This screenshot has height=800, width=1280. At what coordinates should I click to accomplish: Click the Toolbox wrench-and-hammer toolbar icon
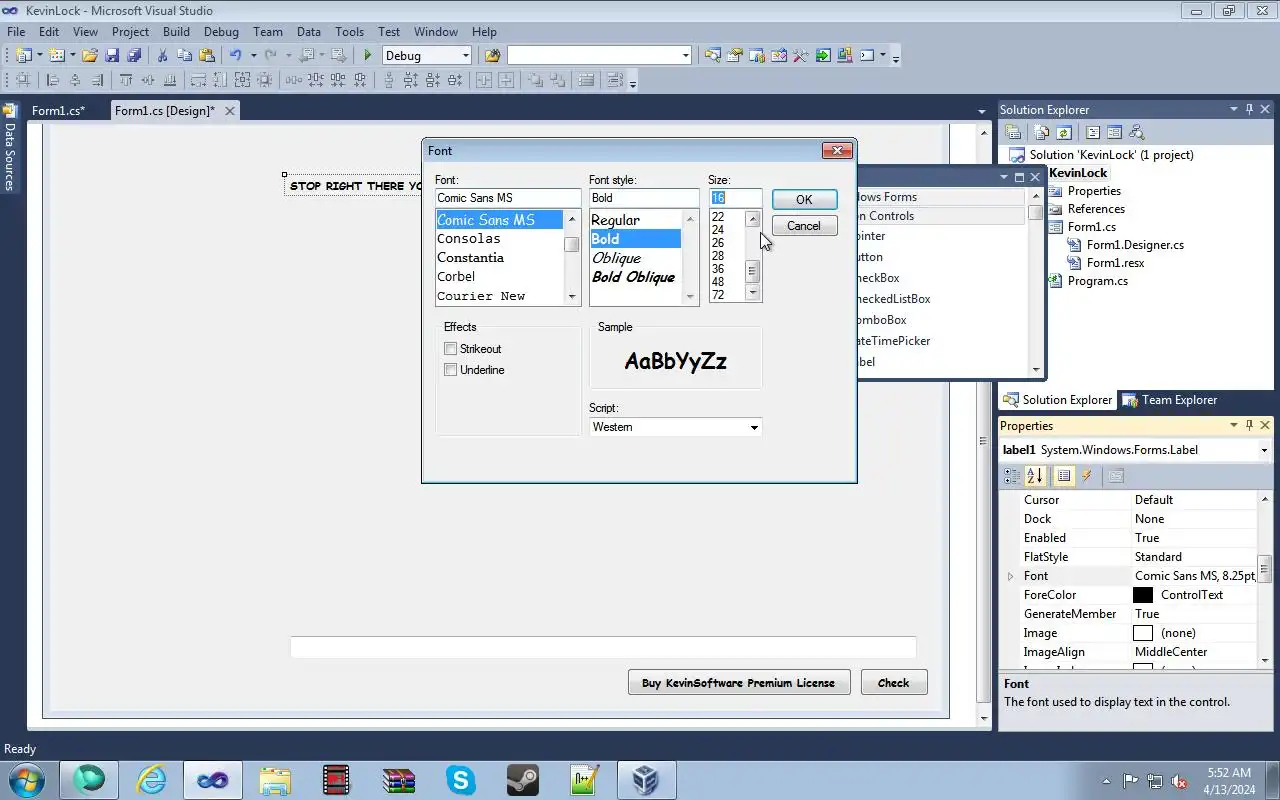[x=800, y=55]
